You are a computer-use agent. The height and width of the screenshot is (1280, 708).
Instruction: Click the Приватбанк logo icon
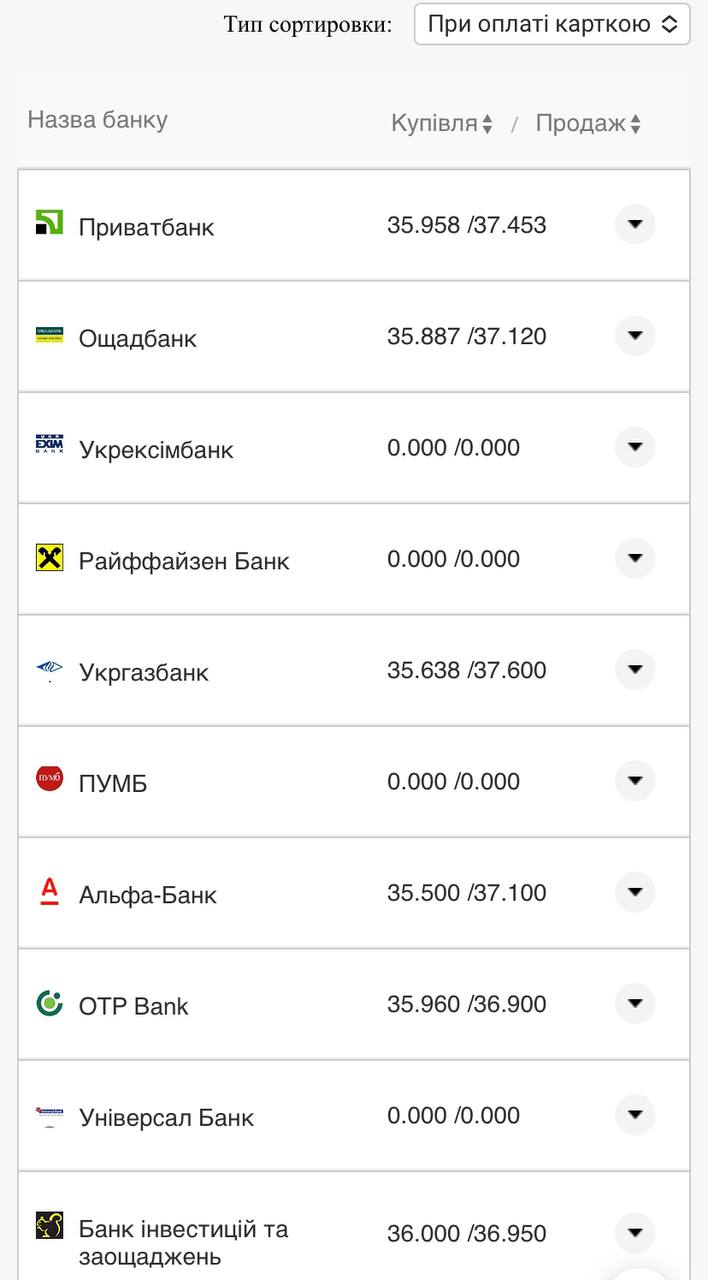[x=49, y=223]
